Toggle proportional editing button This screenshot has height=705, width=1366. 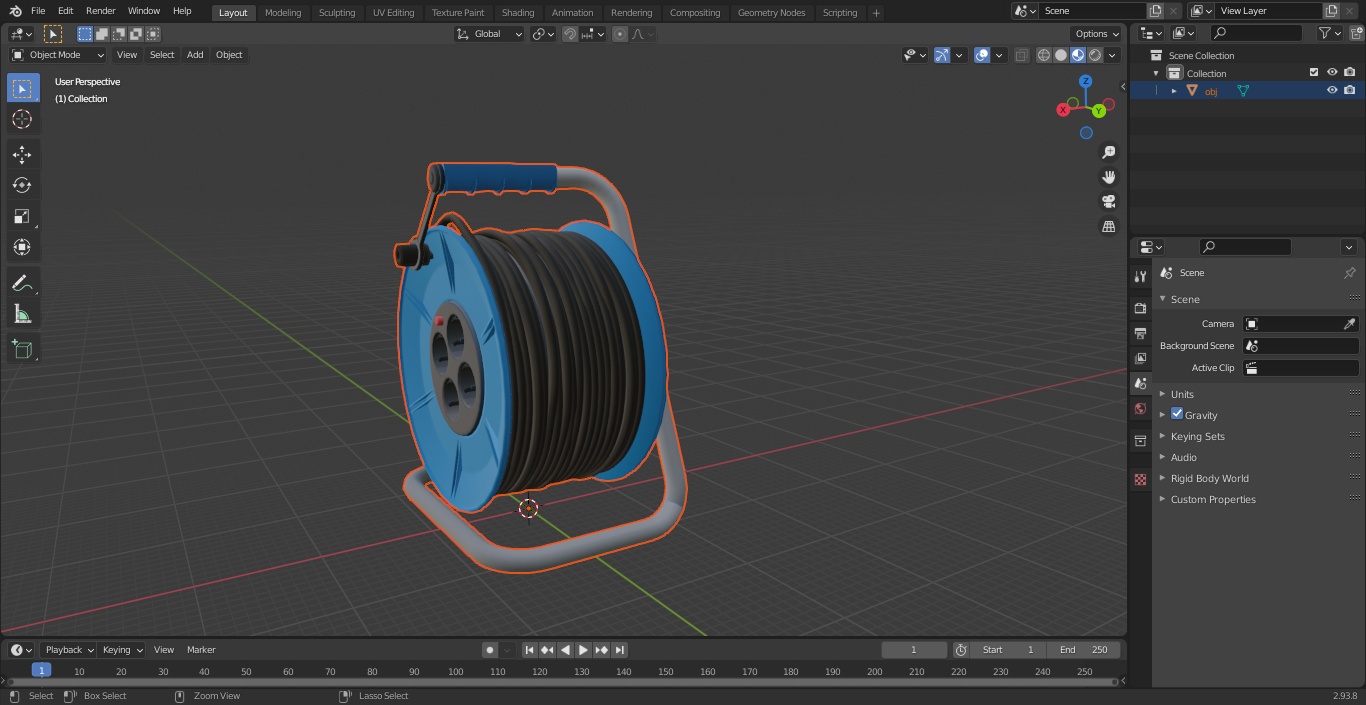[x=620, y=34]
